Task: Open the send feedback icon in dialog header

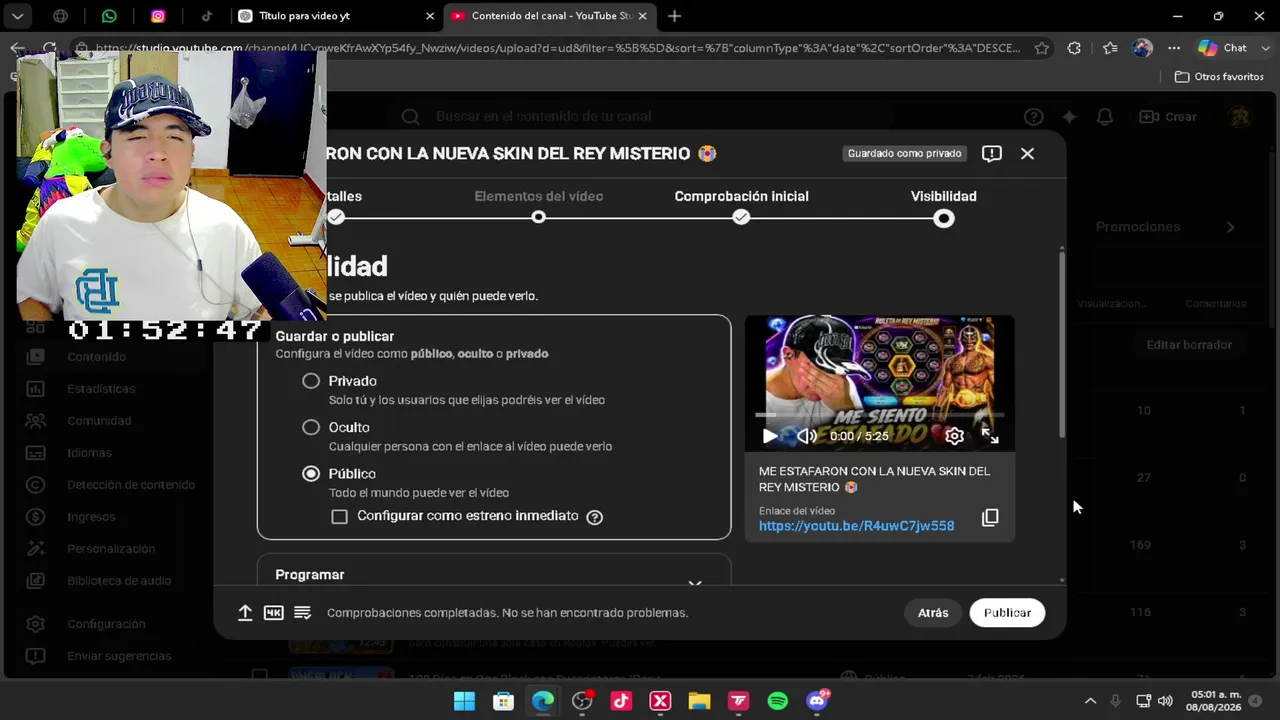Action: click(x=992, y=153)
